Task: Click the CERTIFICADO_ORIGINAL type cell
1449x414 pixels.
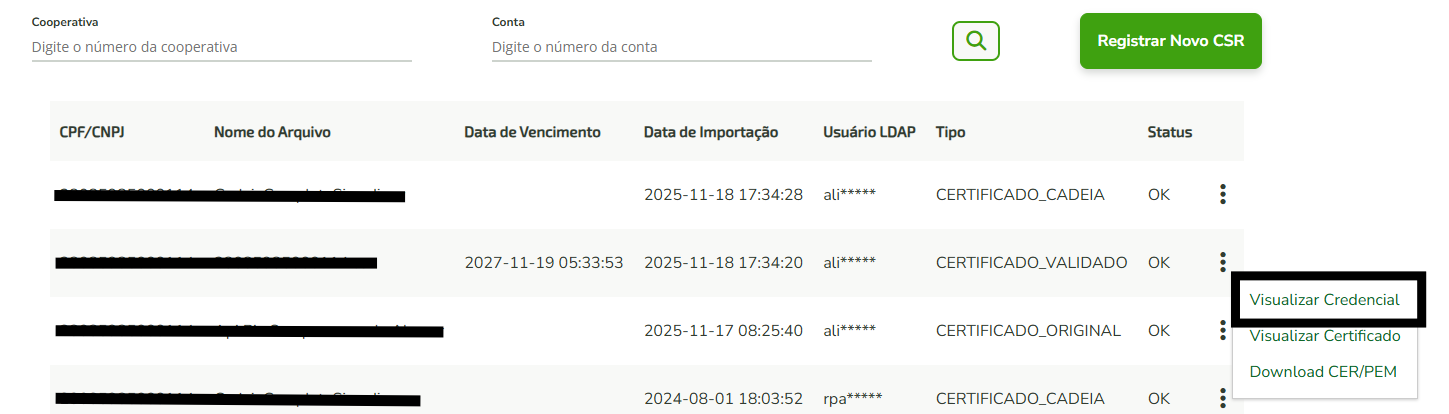Action: click(x=1028, y=331)
